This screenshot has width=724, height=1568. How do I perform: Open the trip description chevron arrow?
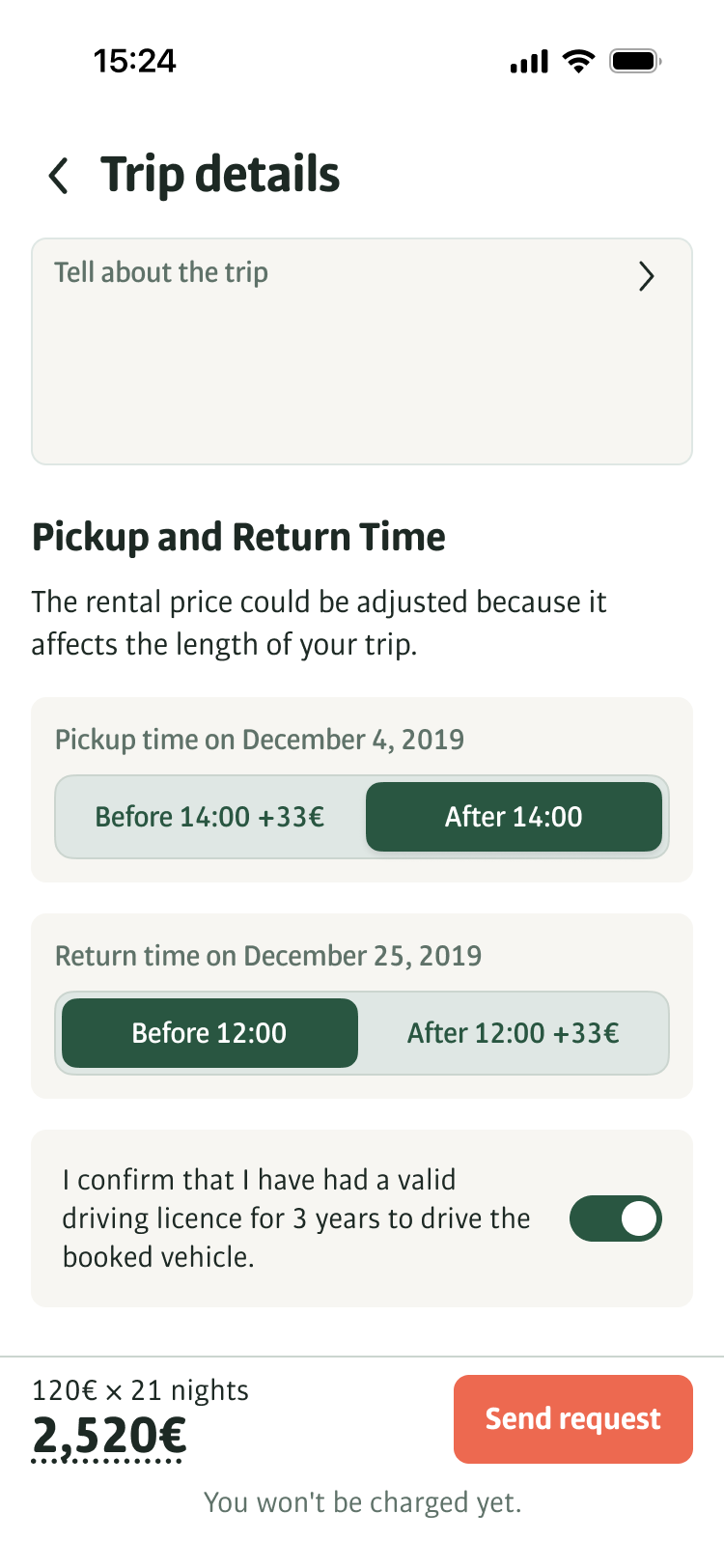646,277
